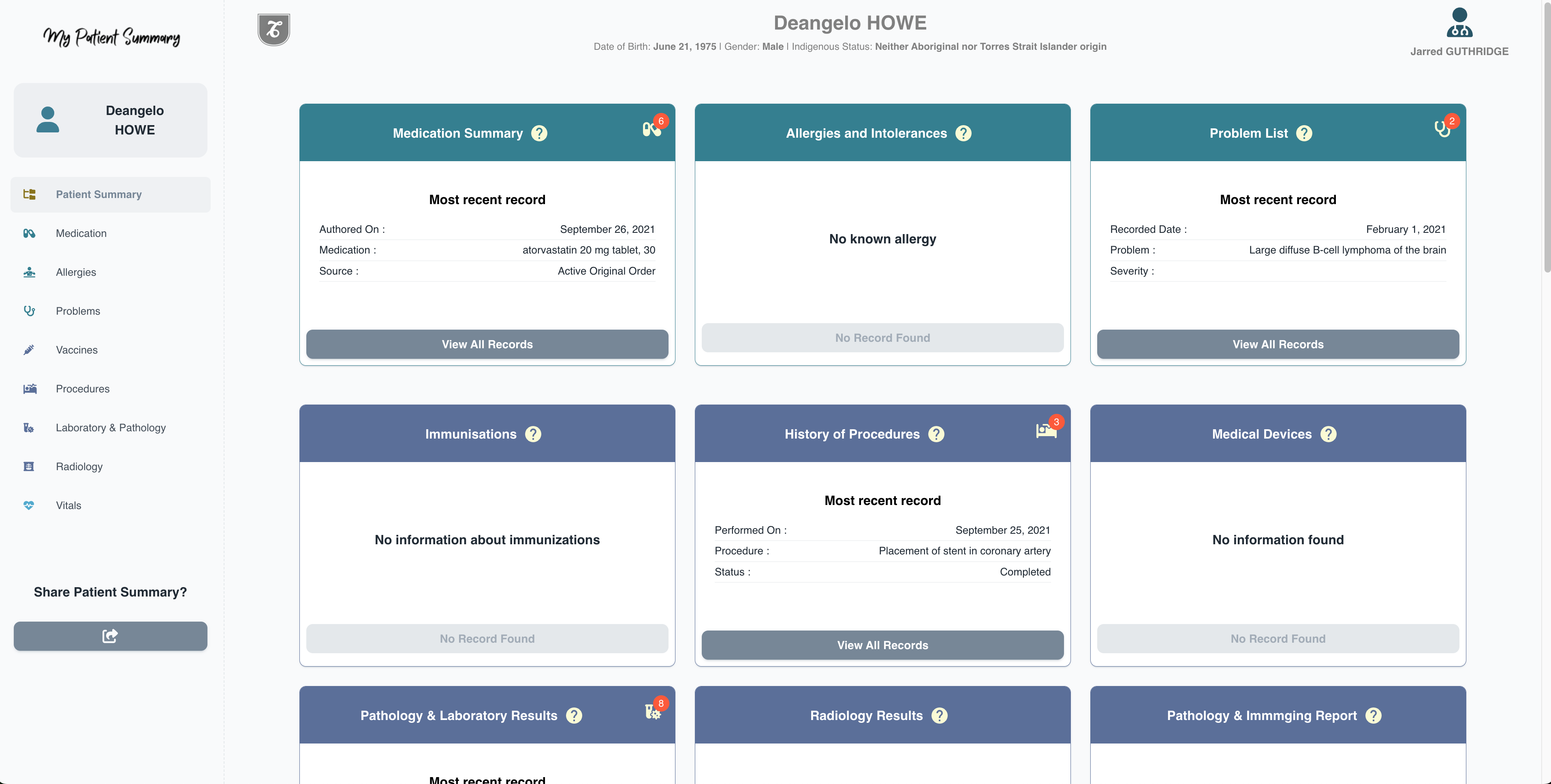Viewport: 1551px width, 784px height.
Task: Click the Deangelo HOWE patient card
Action: click(110, 120)
